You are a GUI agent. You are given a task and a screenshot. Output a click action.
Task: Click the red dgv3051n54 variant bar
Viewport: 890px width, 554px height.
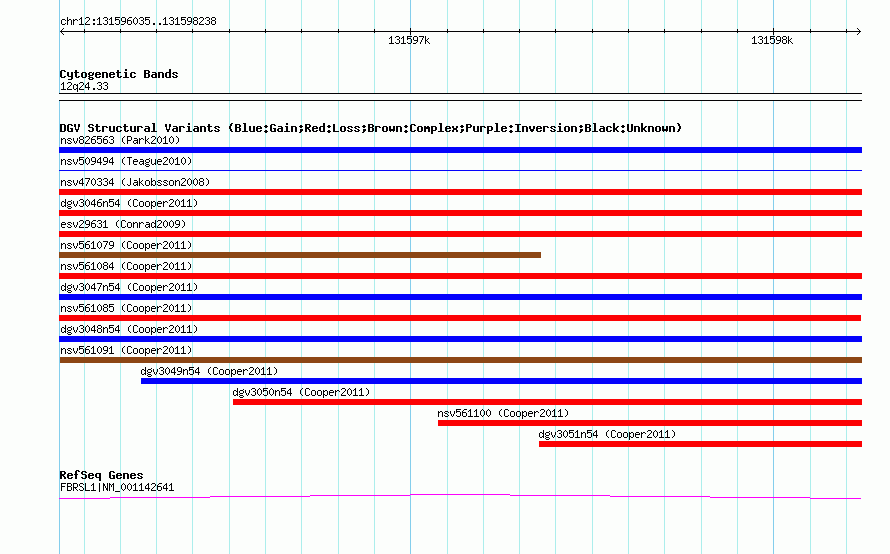pyautogui.click(x=700, y=444)
